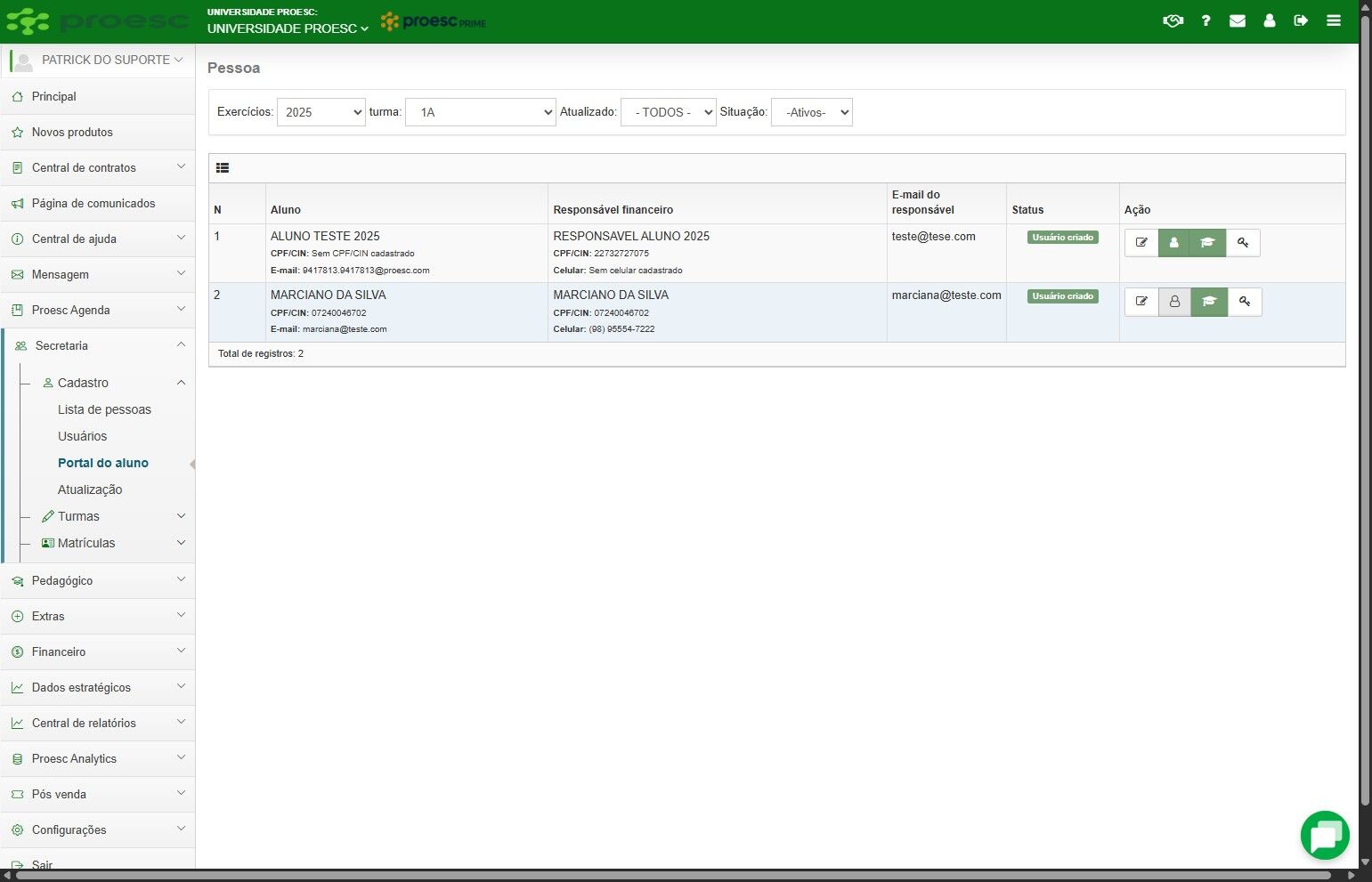Open Novos produtos in the sidebar
This screenshot has width=1372, height=882.
coord(98,132)
